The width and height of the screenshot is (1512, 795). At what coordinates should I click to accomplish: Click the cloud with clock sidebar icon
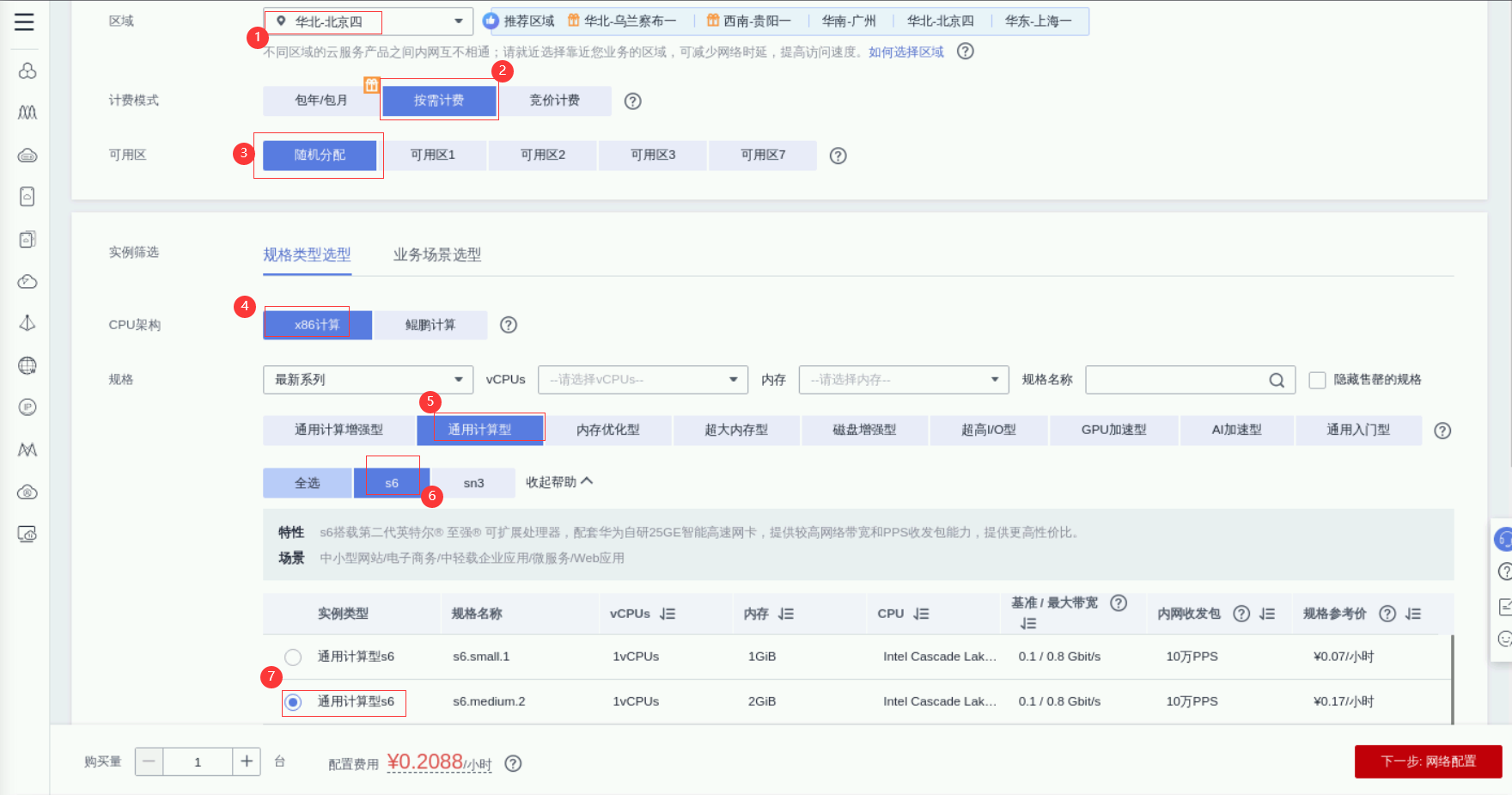tap(27, 281)
